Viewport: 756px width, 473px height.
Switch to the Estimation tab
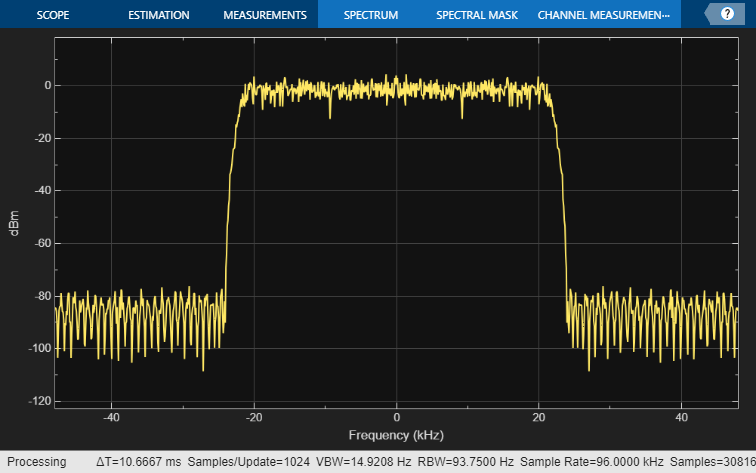[x=158, y=16]
